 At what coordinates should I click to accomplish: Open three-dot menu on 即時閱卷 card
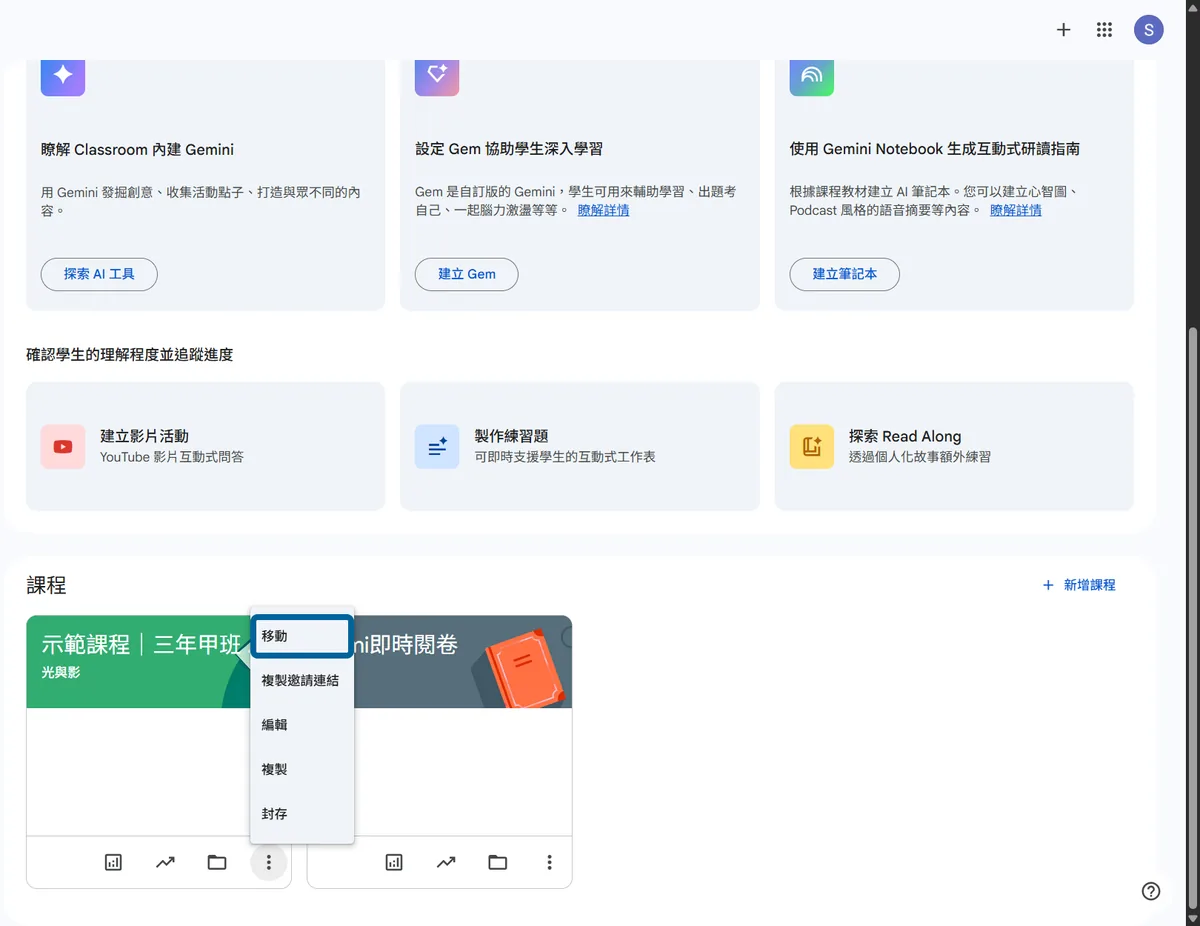click(549, 862)
